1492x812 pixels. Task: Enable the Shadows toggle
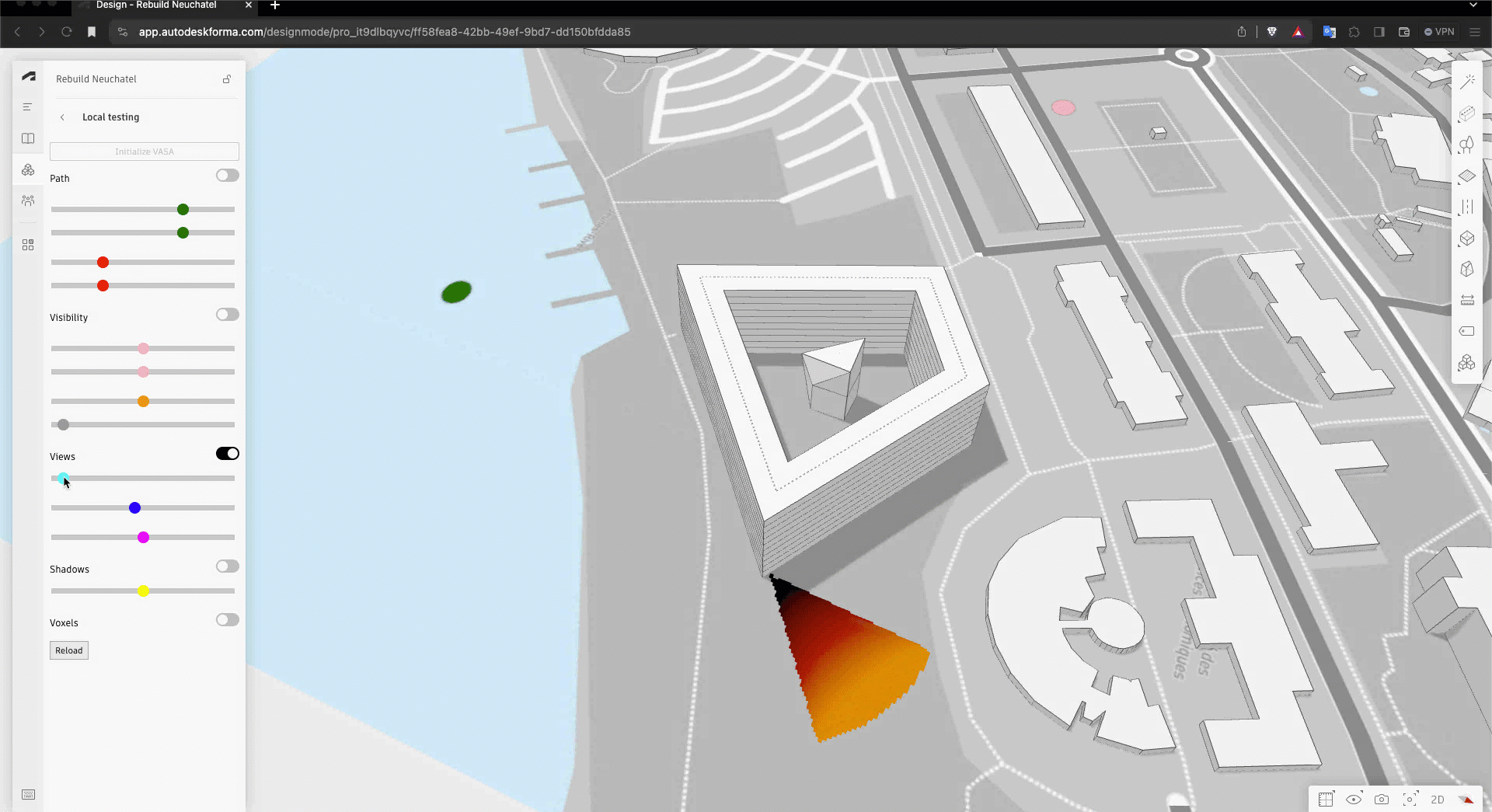point(227,566)
